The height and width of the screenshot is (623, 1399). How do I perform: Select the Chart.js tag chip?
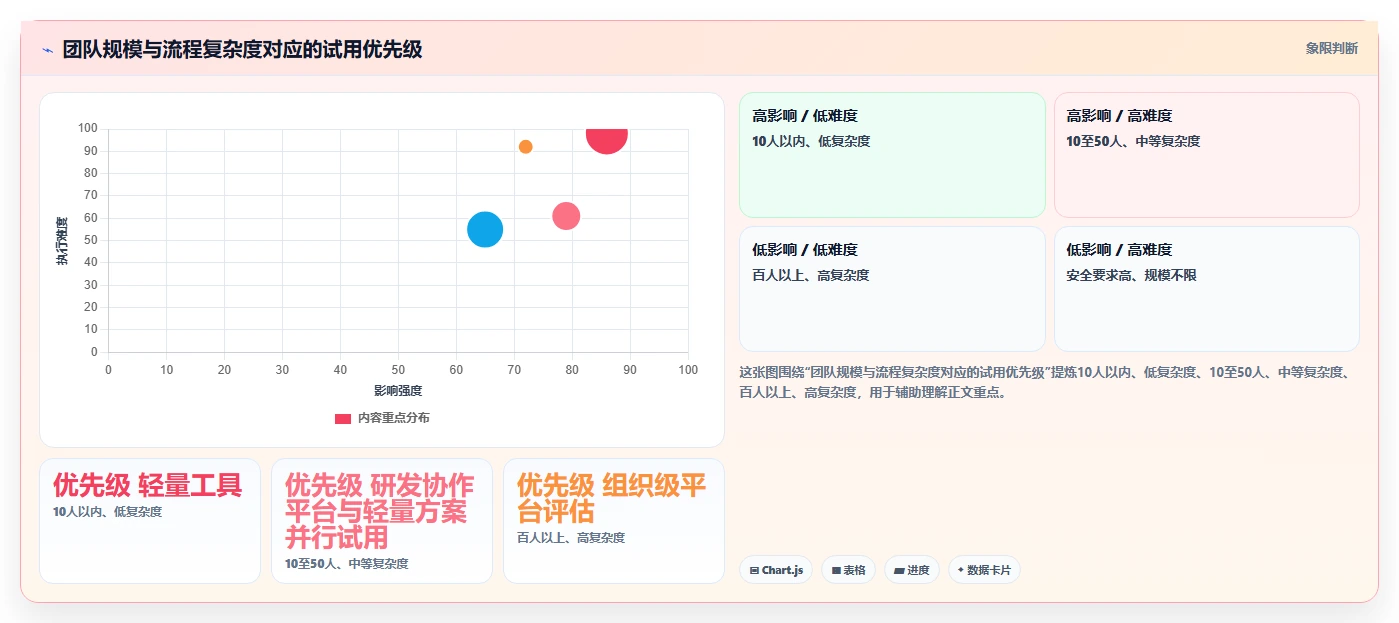coord(776,570)
